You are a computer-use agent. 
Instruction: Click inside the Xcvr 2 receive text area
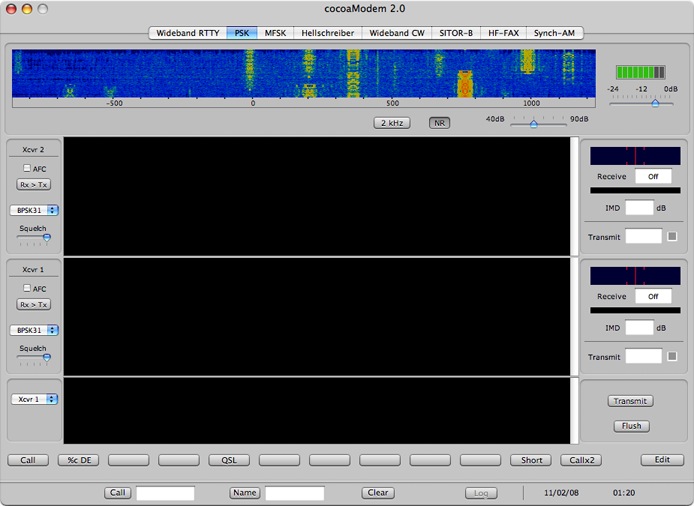click(x=317, y=196)
